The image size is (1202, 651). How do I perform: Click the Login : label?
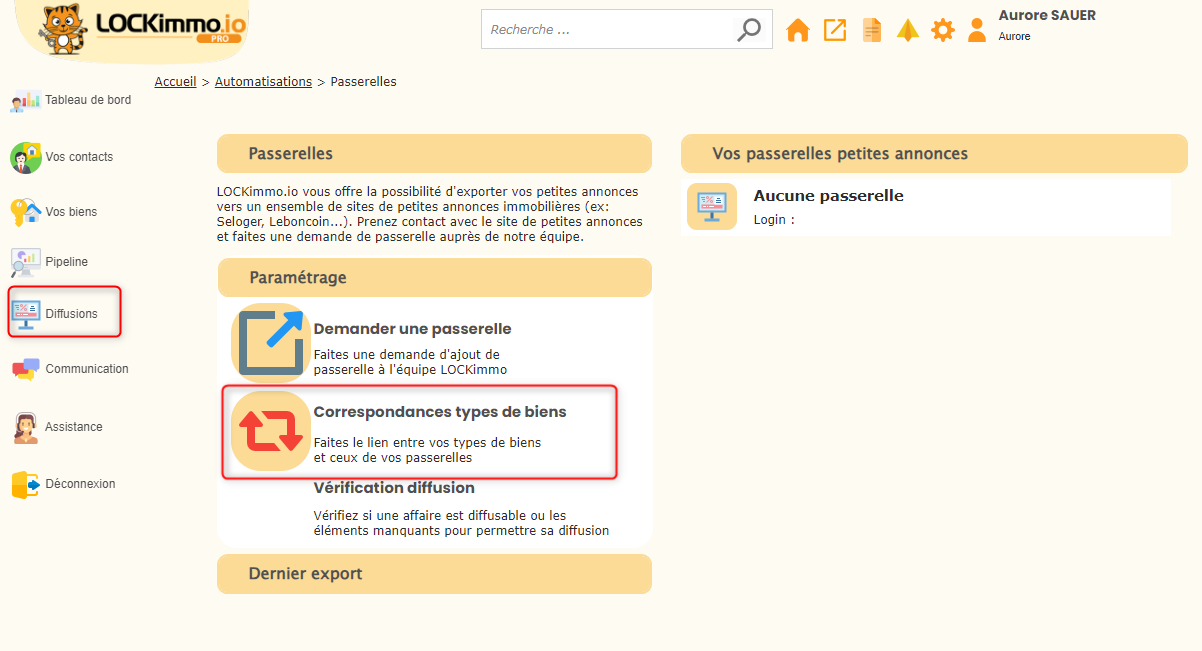pos(774,220)
